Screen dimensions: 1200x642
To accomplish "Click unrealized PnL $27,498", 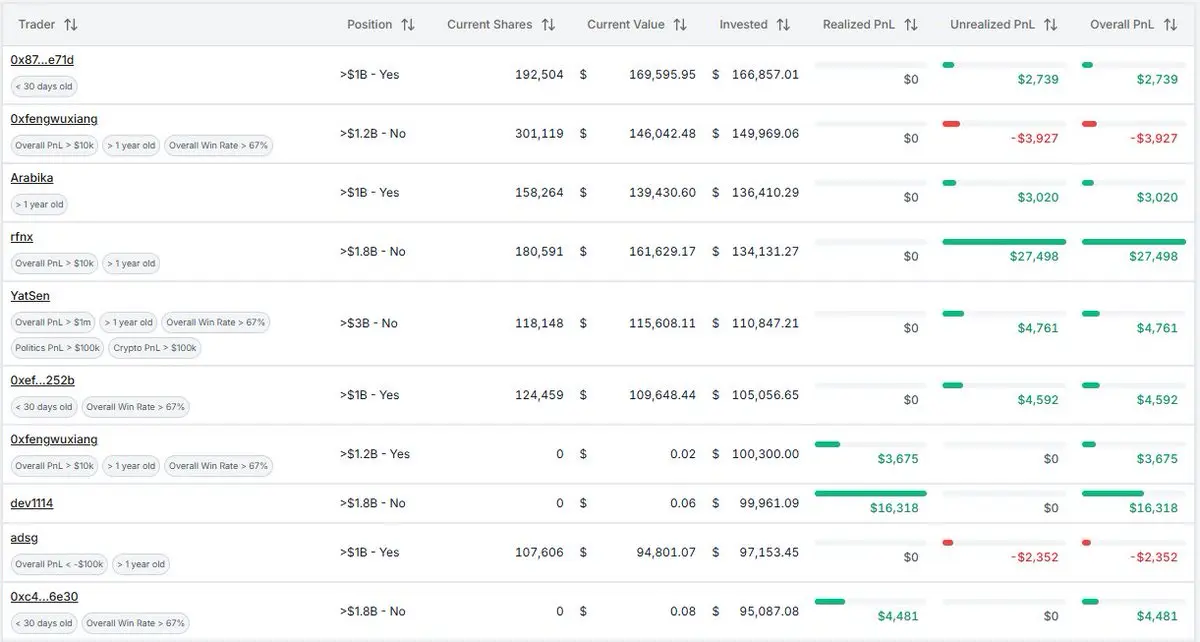I will 1034,256.
